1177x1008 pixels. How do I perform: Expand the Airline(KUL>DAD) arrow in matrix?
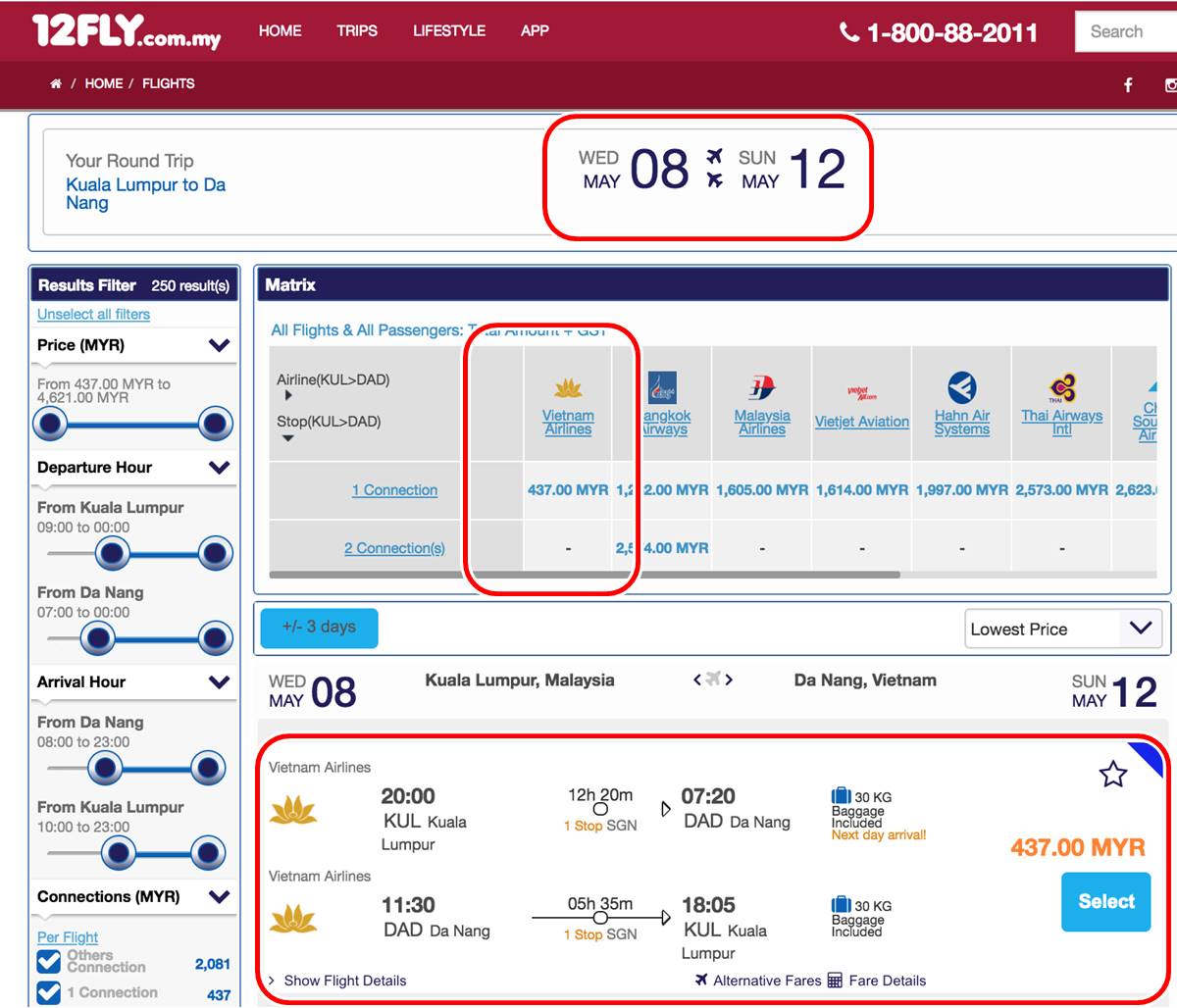[288, 396]
